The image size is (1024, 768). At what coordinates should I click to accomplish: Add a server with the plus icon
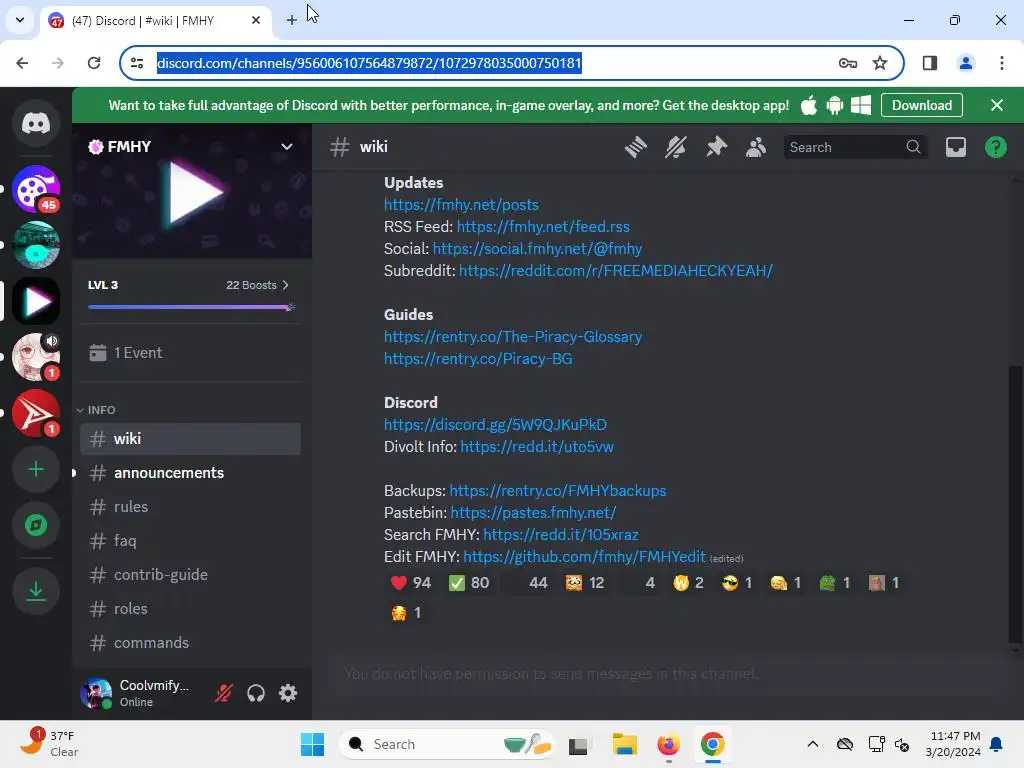pos(36,469)
